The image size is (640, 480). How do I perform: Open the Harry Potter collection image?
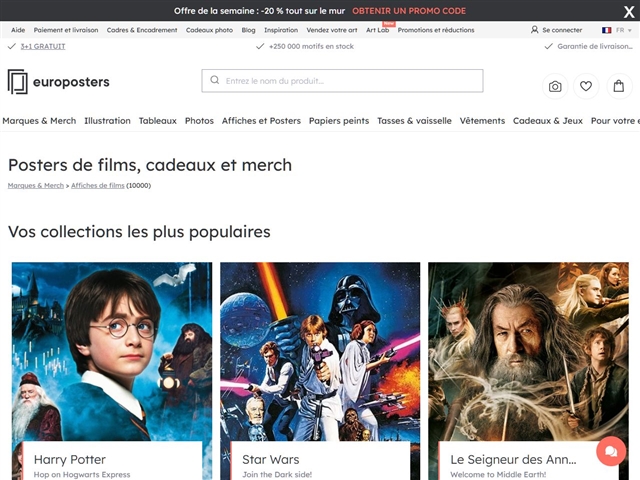(x=112, y=352)
